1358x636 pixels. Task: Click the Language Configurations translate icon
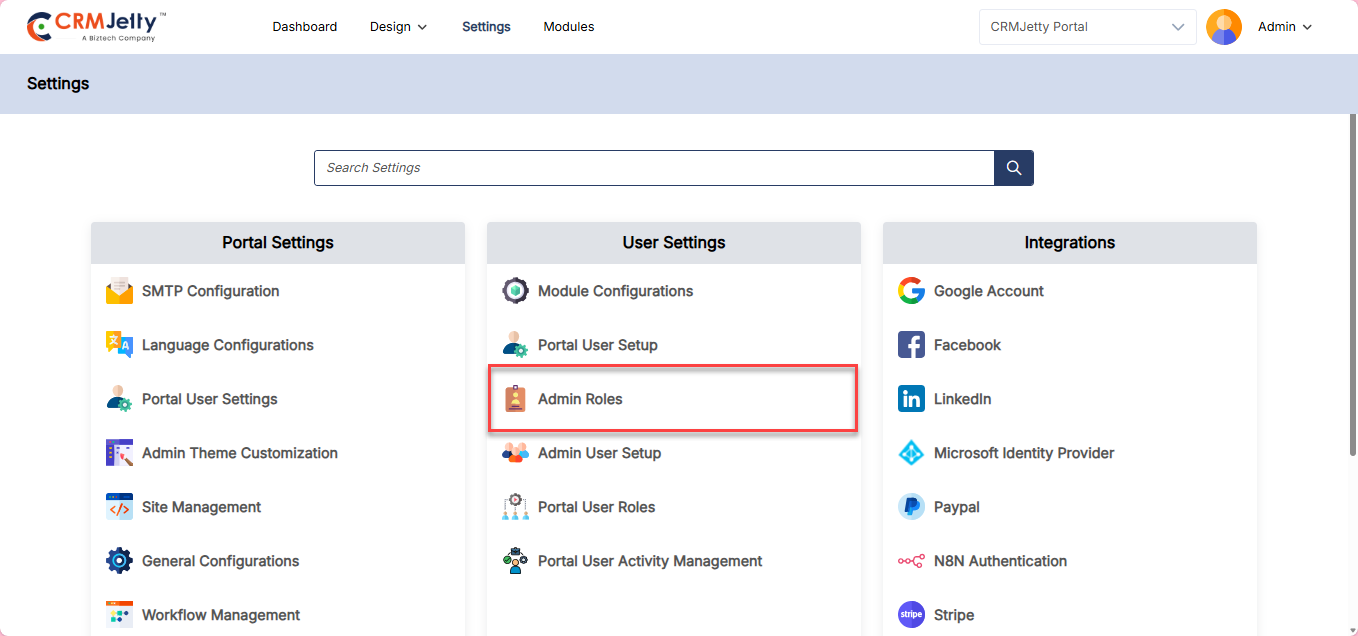point(119,345)
